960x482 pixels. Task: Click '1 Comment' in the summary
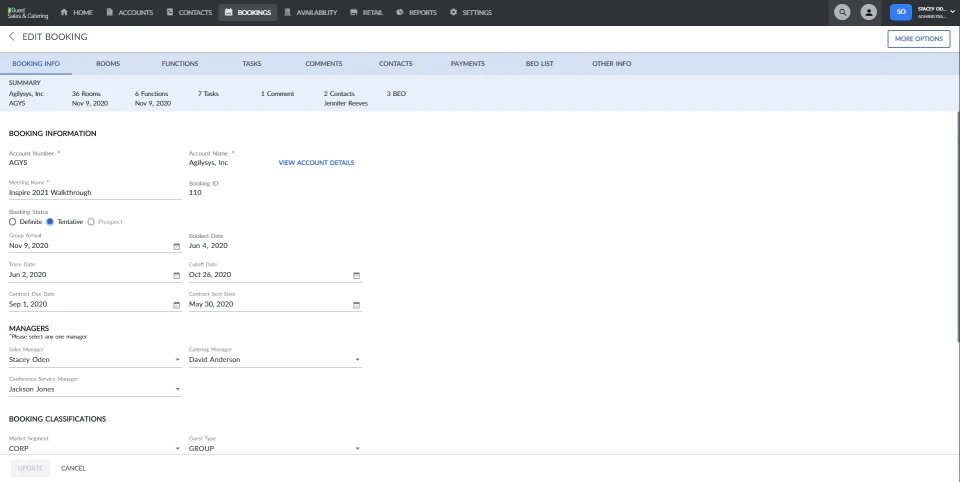pyautogui.click(x=277, y=94)
